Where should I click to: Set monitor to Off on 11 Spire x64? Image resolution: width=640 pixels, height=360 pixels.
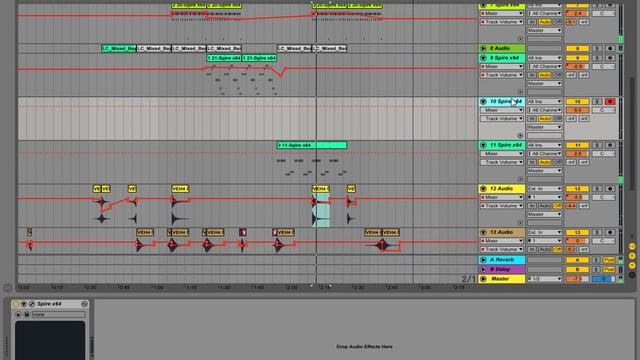tap(558, 162)
